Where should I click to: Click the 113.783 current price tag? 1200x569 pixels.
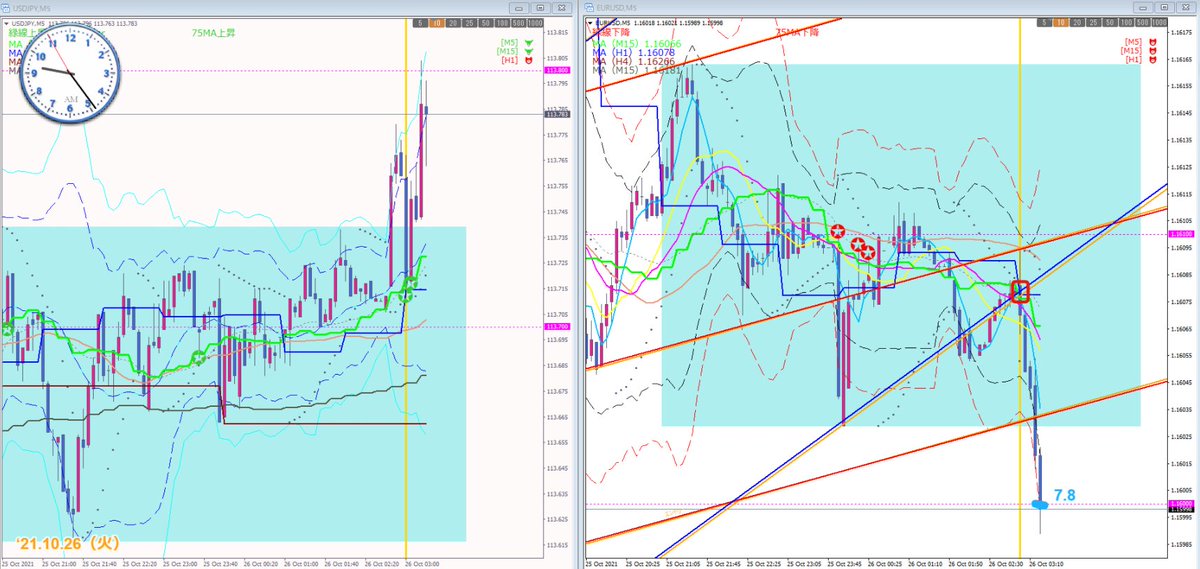(x=557, y=114)
